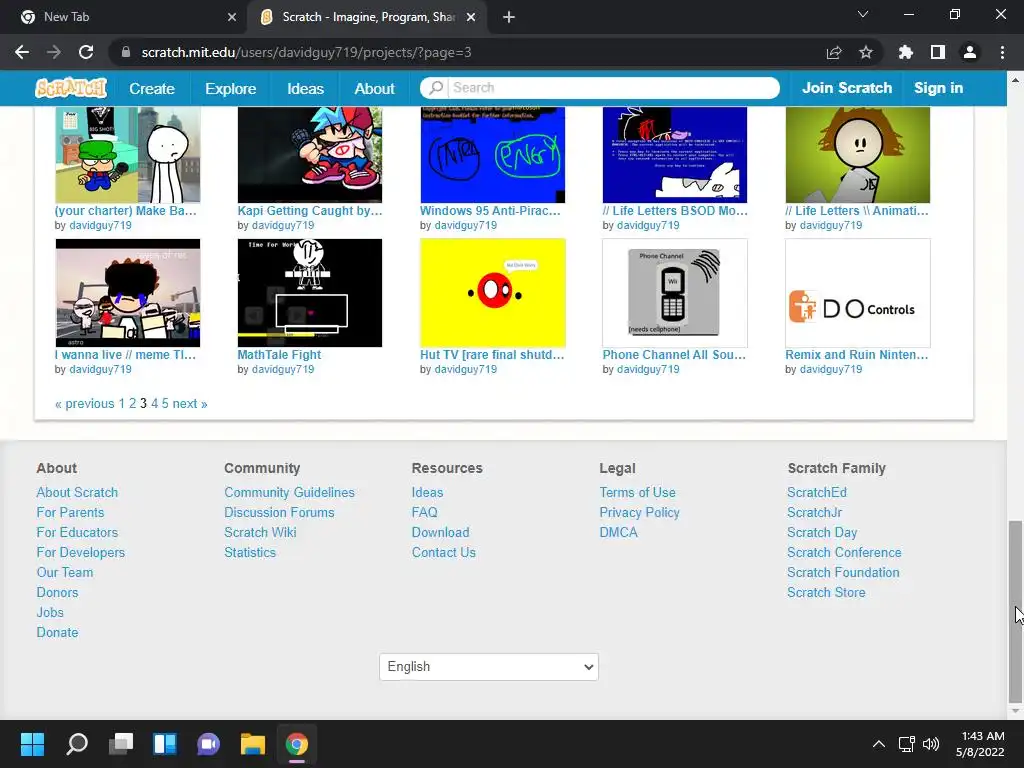Image resolution: width=1024 pixels, height=768 pixels.
Task: Open Windows Start menu
Action: coord(32,744)
